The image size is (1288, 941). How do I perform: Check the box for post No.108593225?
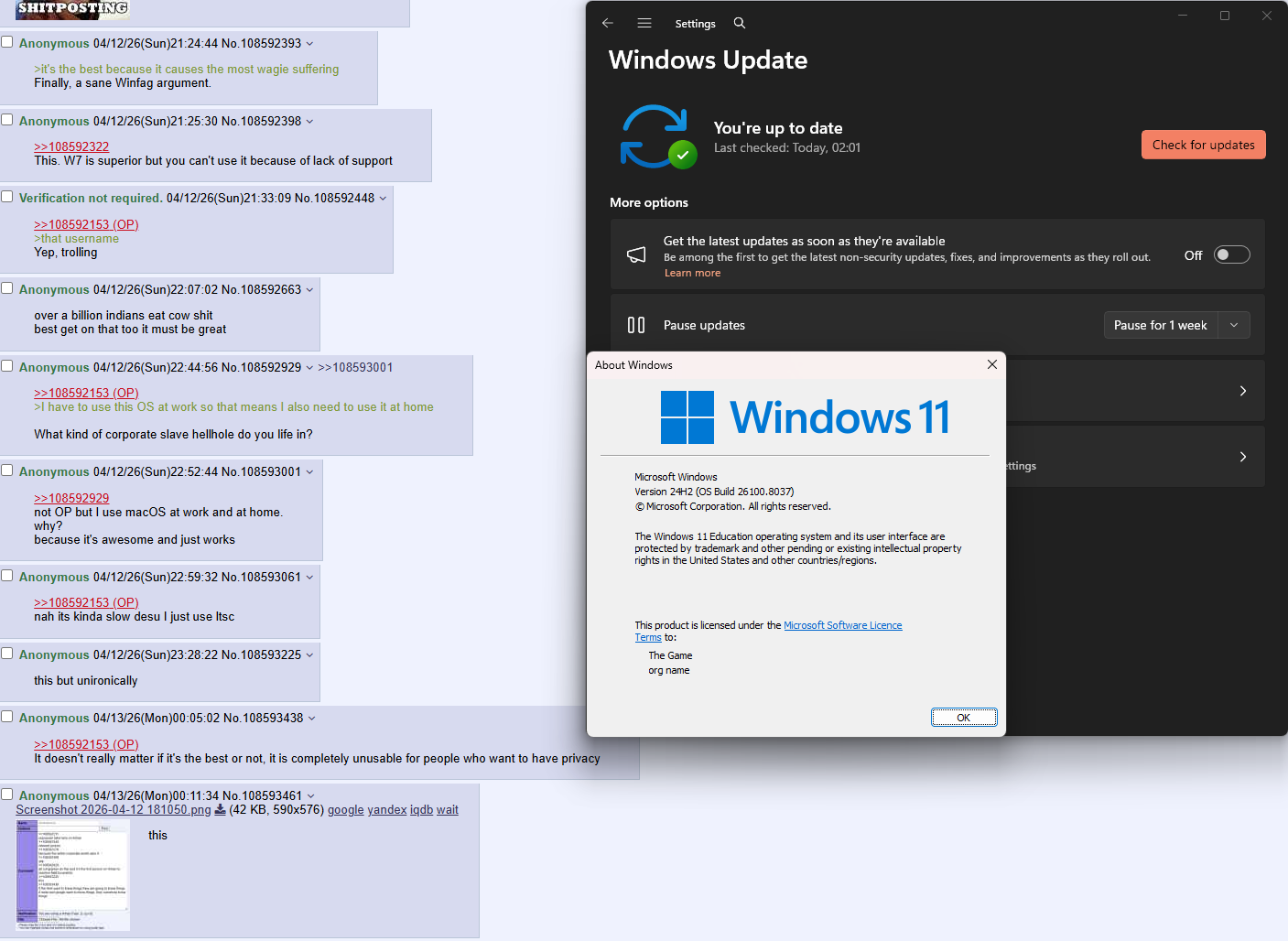click(7, 654)
